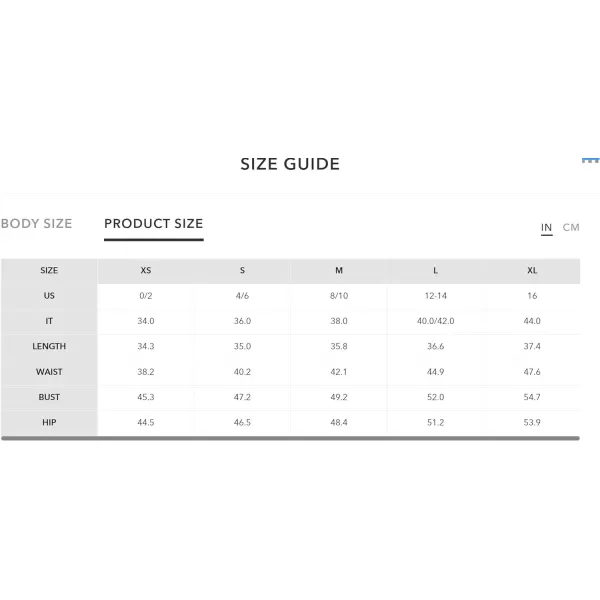Click the XL column header
Screen dimensions: 600x600
[532, 271]
